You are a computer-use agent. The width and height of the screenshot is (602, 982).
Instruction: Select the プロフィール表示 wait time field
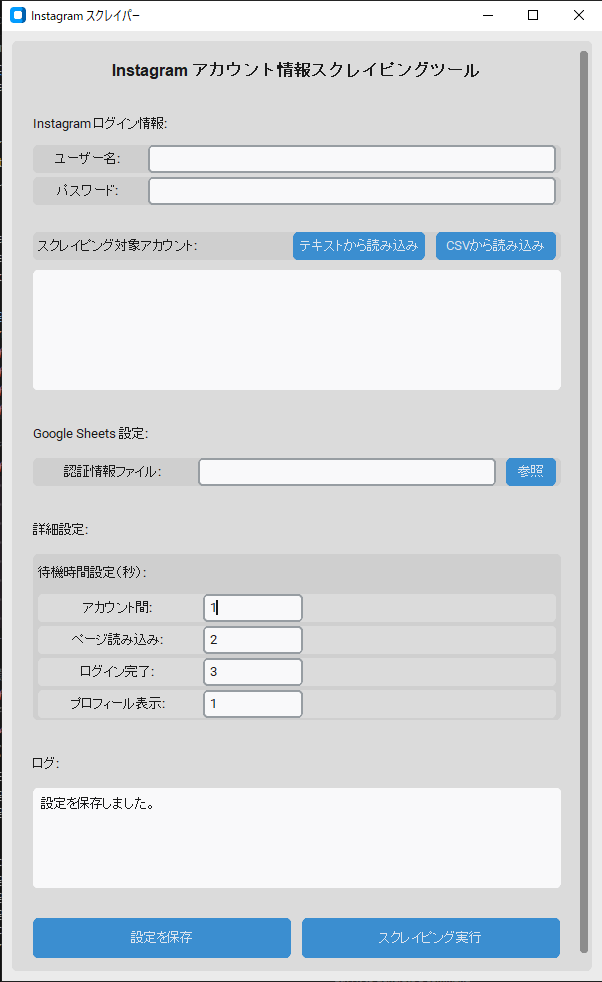click(x=253, y=704)
